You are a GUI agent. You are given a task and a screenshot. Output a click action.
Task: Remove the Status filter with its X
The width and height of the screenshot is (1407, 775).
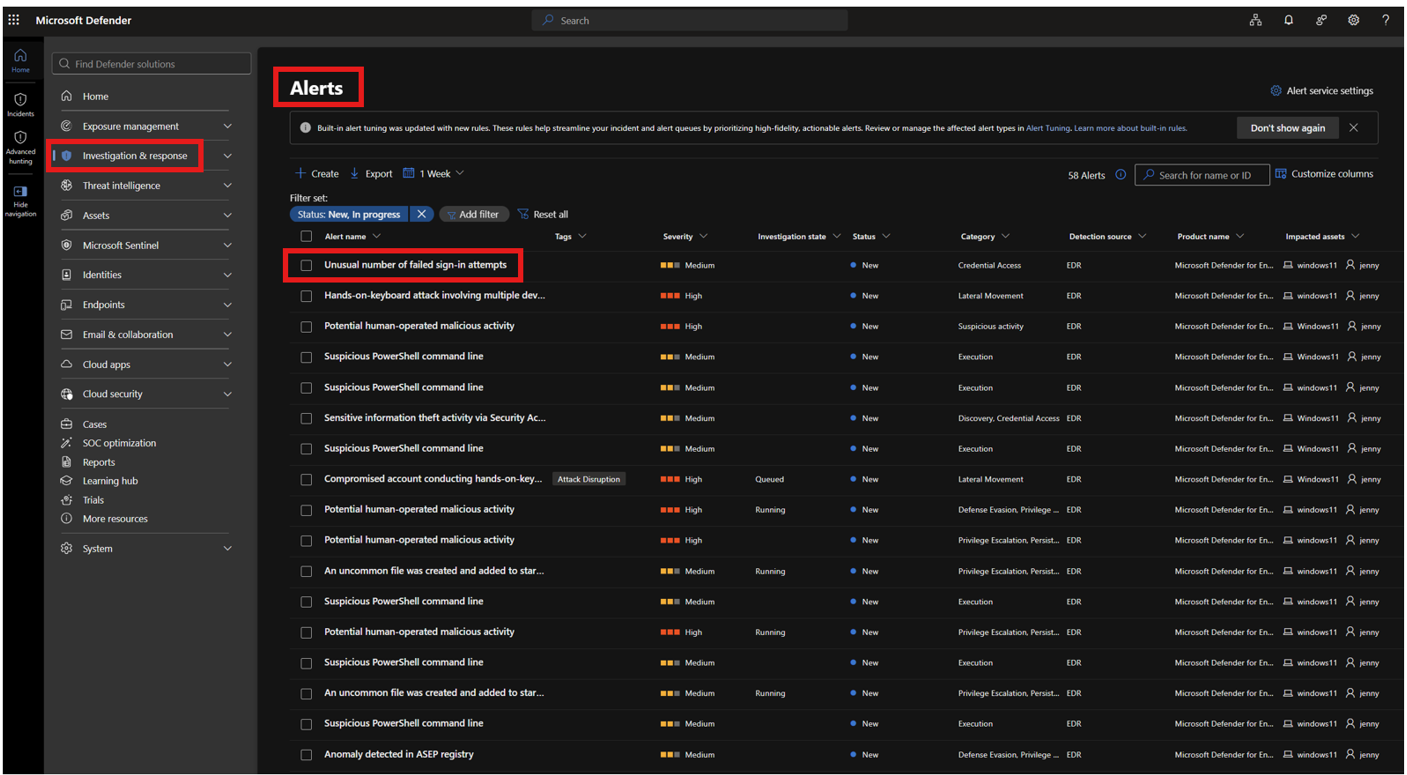coord(422,214)
